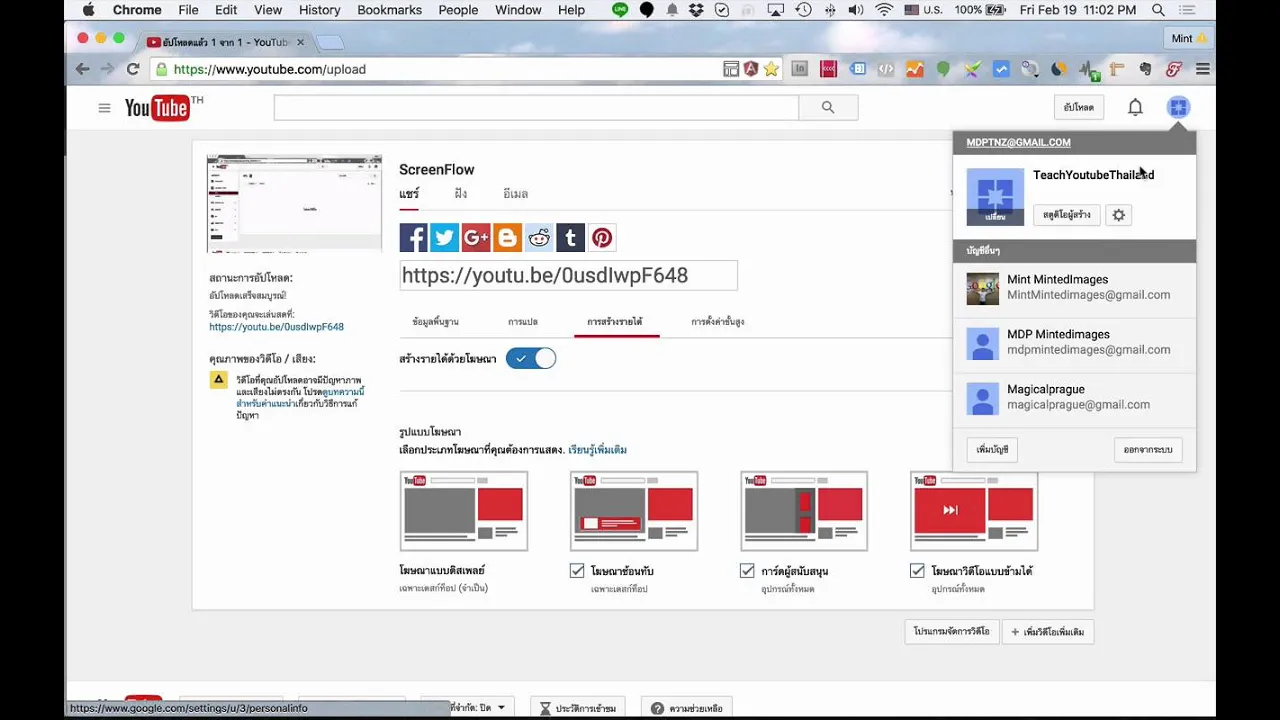This screenshot has width=1280, height=720.
Task: Uncheck the overlay ads checkbox
Action: 577,571
